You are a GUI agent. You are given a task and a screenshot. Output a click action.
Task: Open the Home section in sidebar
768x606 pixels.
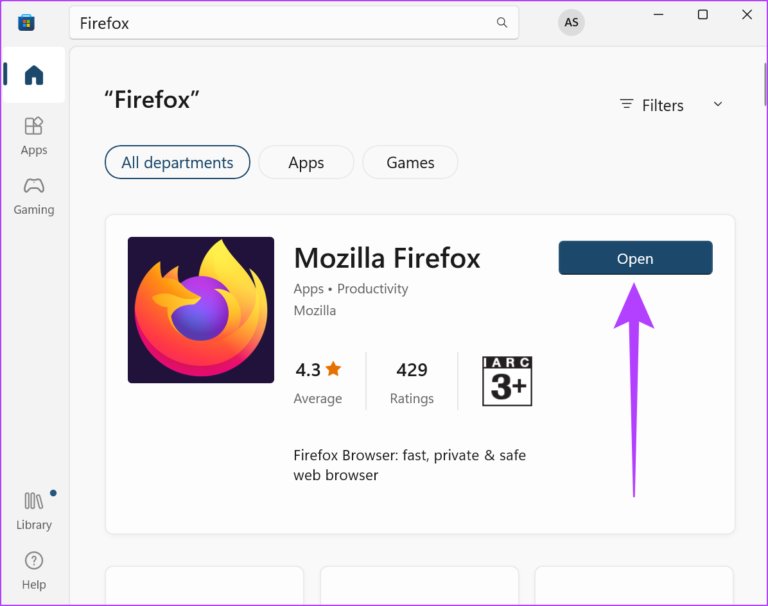[33, 75]
